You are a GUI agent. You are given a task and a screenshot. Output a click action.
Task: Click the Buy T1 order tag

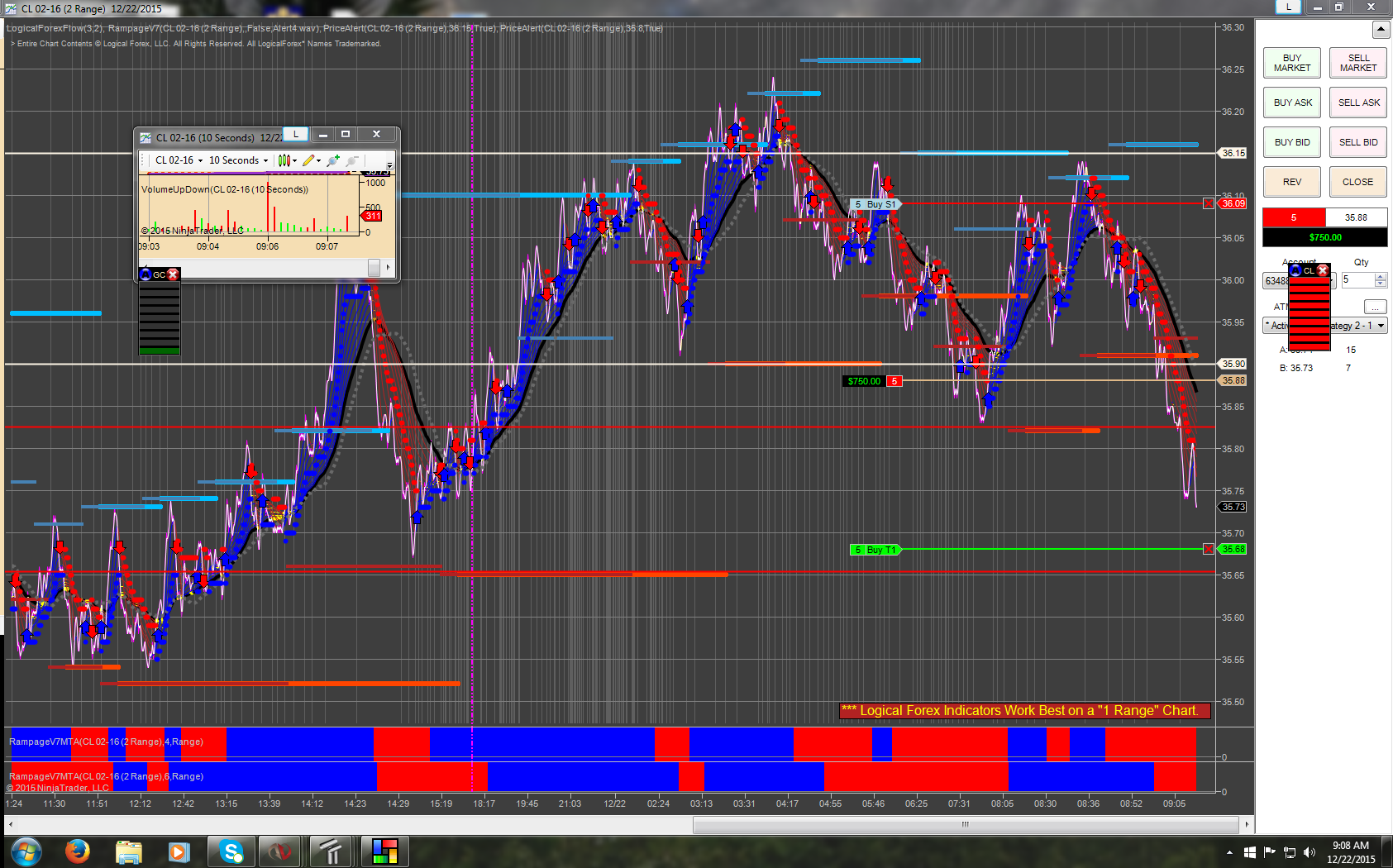click(875, 550)
